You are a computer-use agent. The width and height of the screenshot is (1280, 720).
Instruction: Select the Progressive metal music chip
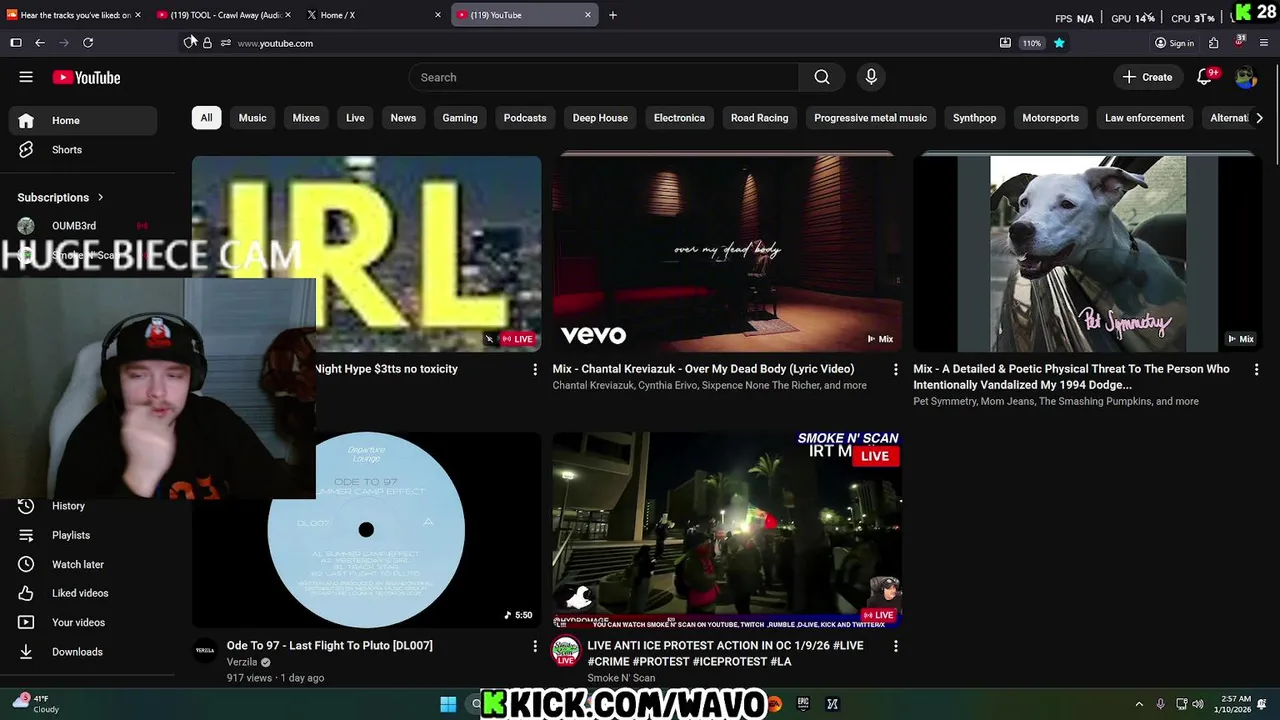click(x=870, y=118)
